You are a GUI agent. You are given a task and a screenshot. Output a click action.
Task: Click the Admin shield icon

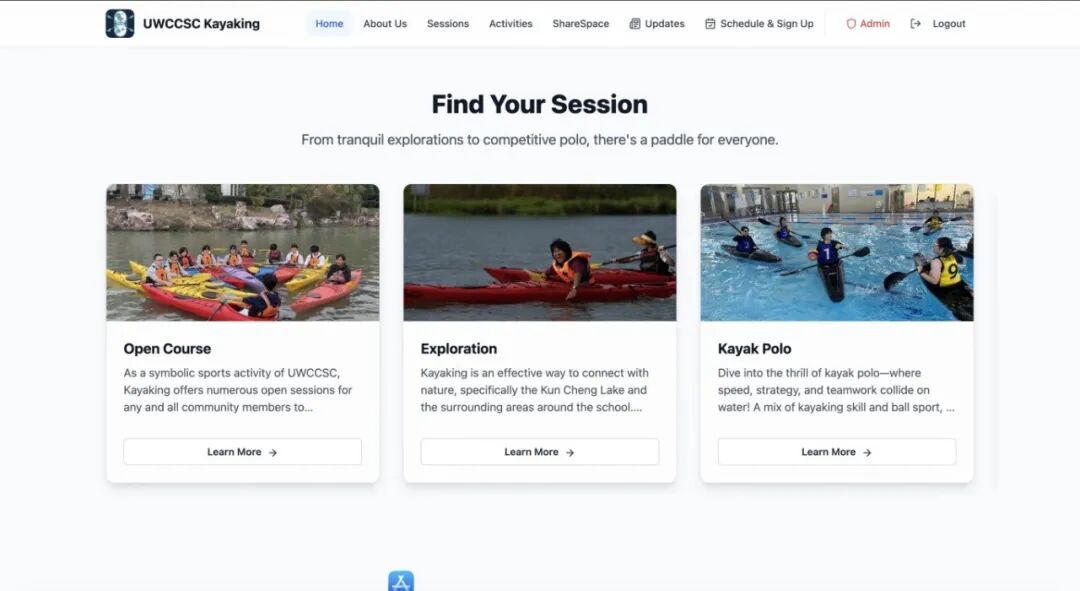click(851, 23)
